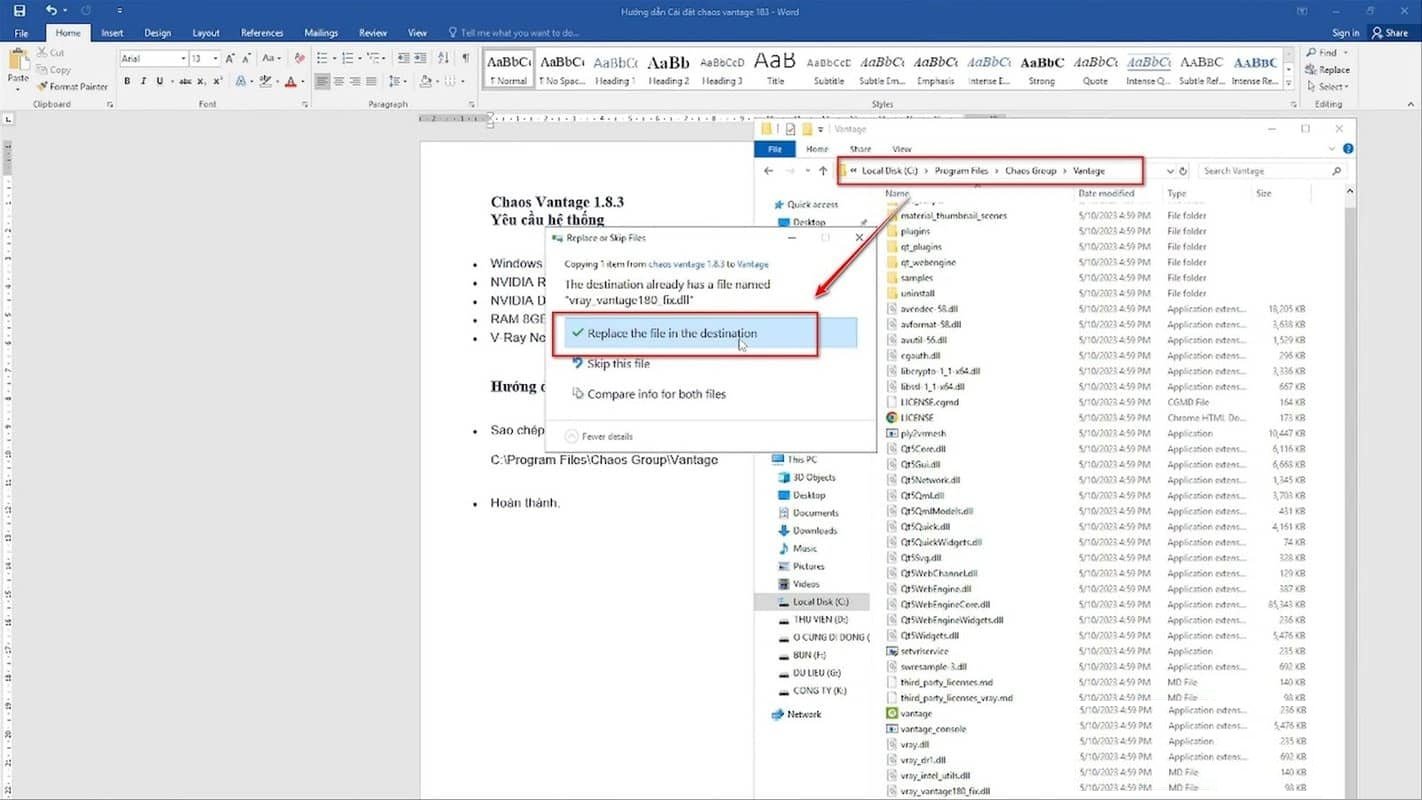Click the Share icon in Word's top-right corner
The width and height of the screenshot is (1422, 800).
tap(1376, 33)
